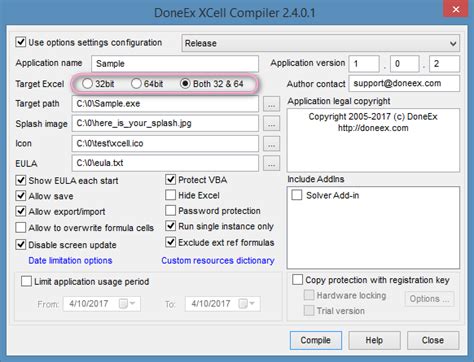Click the Target path text field
This screenshot has width=474, height=362.
point(165,104)
